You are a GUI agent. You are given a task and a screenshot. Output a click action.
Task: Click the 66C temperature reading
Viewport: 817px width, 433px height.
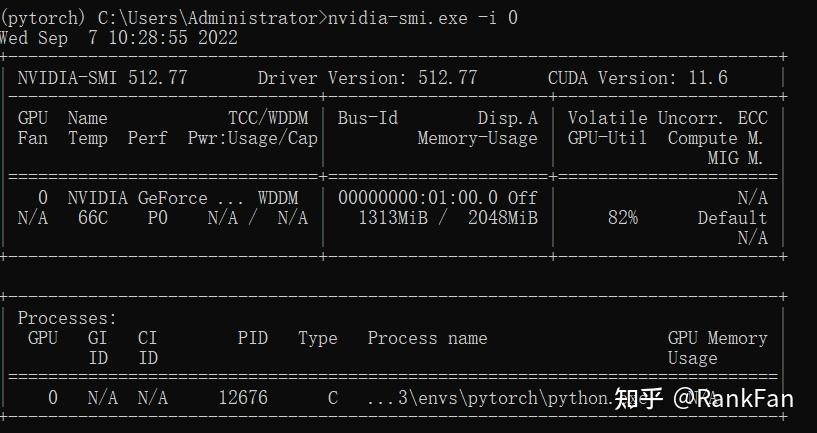(93, 218)
